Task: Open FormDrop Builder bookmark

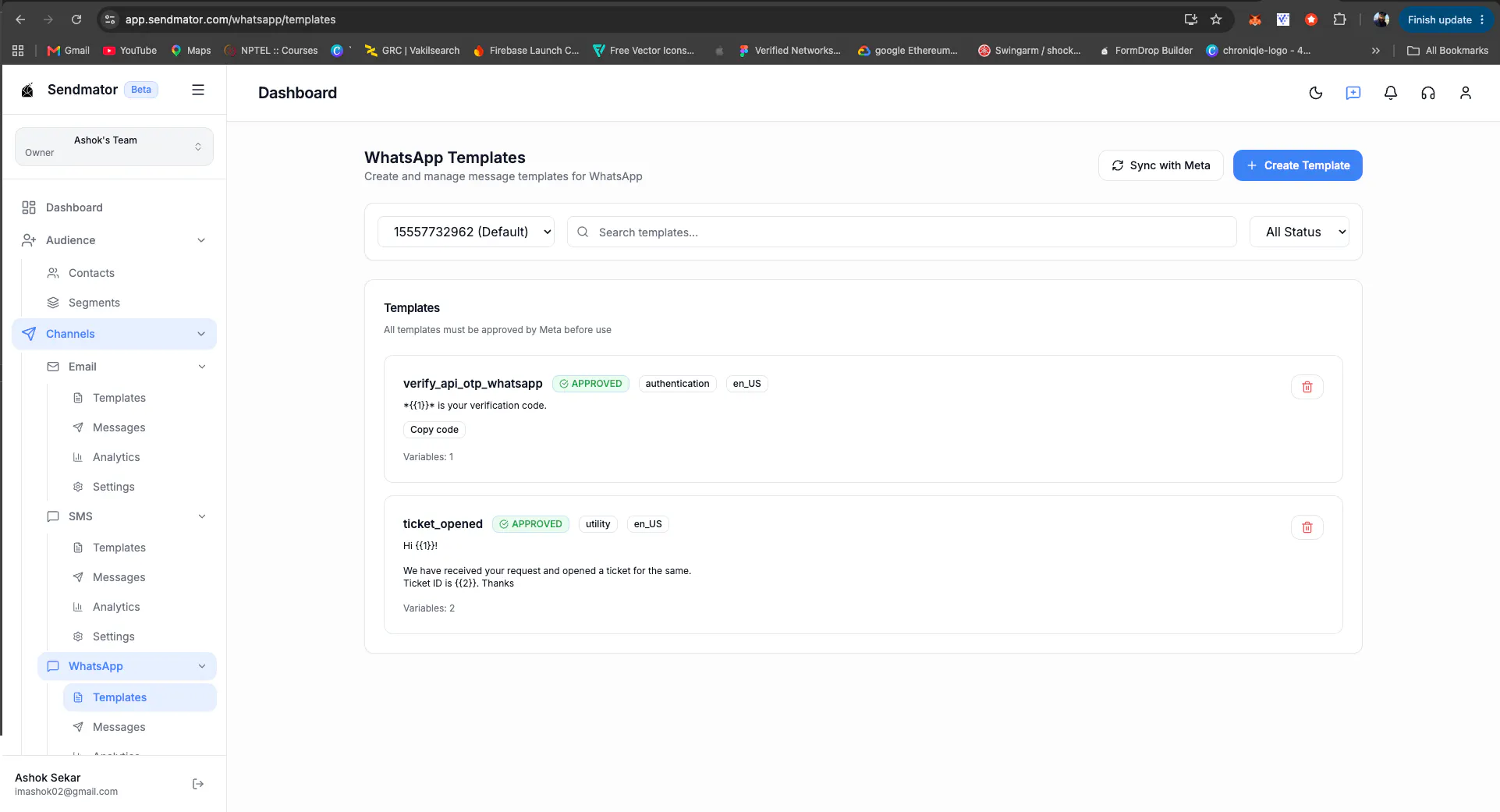Action: pos(1145,51)
